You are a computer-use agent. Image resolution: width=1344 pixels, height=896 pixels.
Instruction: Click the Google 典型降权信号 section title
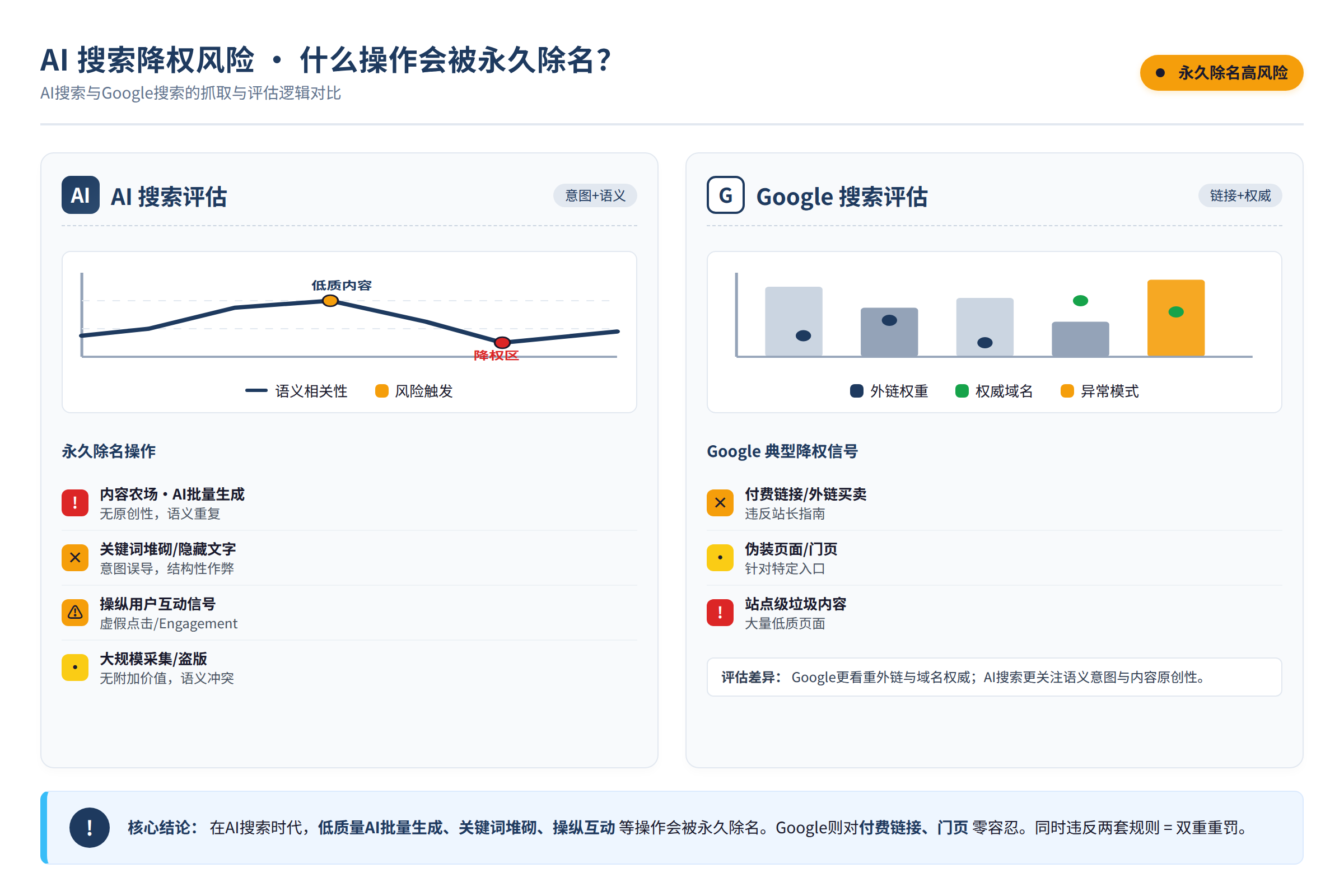point(782,451)
